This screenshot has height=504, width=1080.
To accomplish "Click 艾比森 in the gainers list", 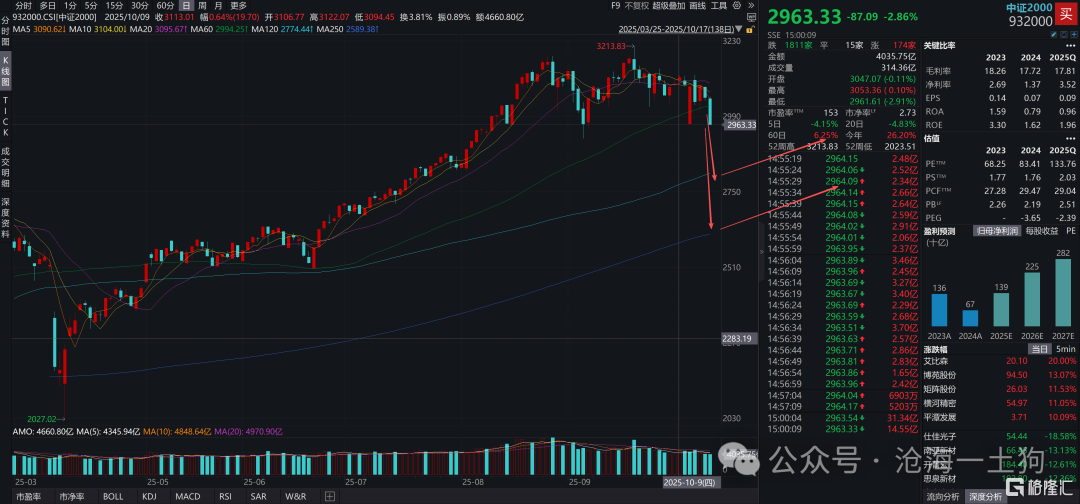I will coord(938,362).
